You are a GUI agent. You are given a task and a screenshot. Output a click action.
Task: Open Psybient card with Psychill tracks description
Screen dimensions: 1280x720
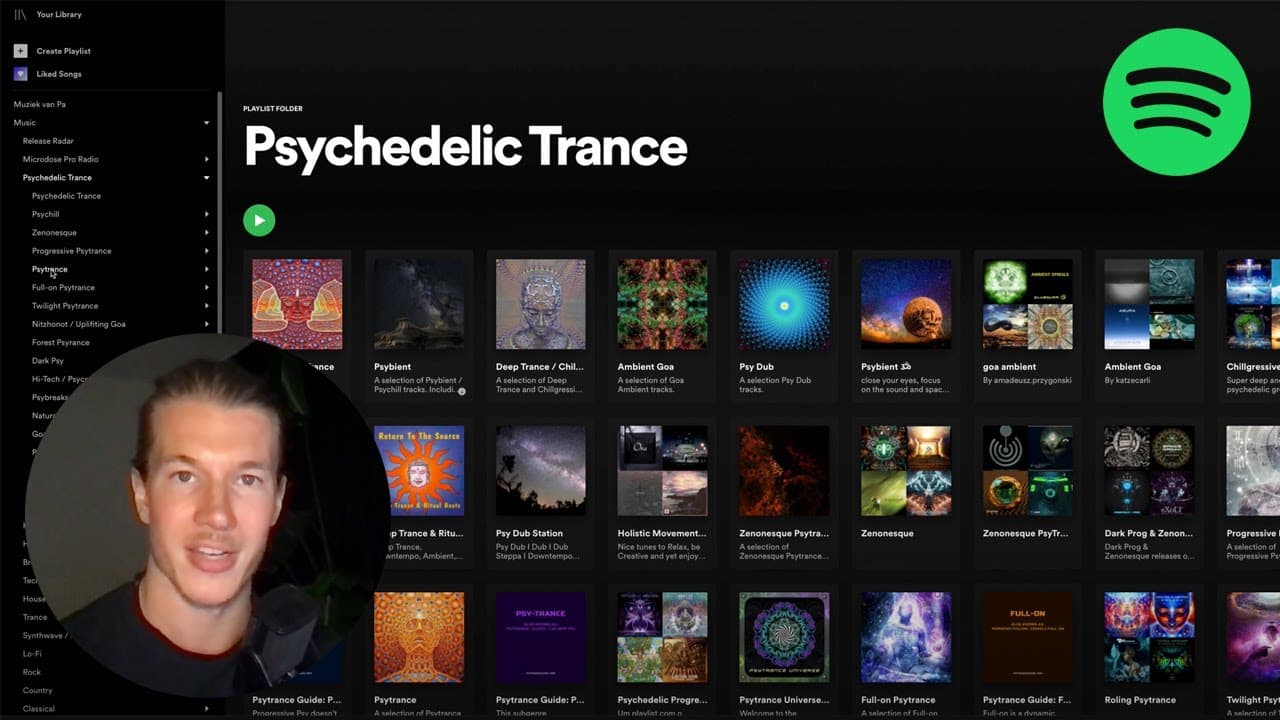[419, 326]
